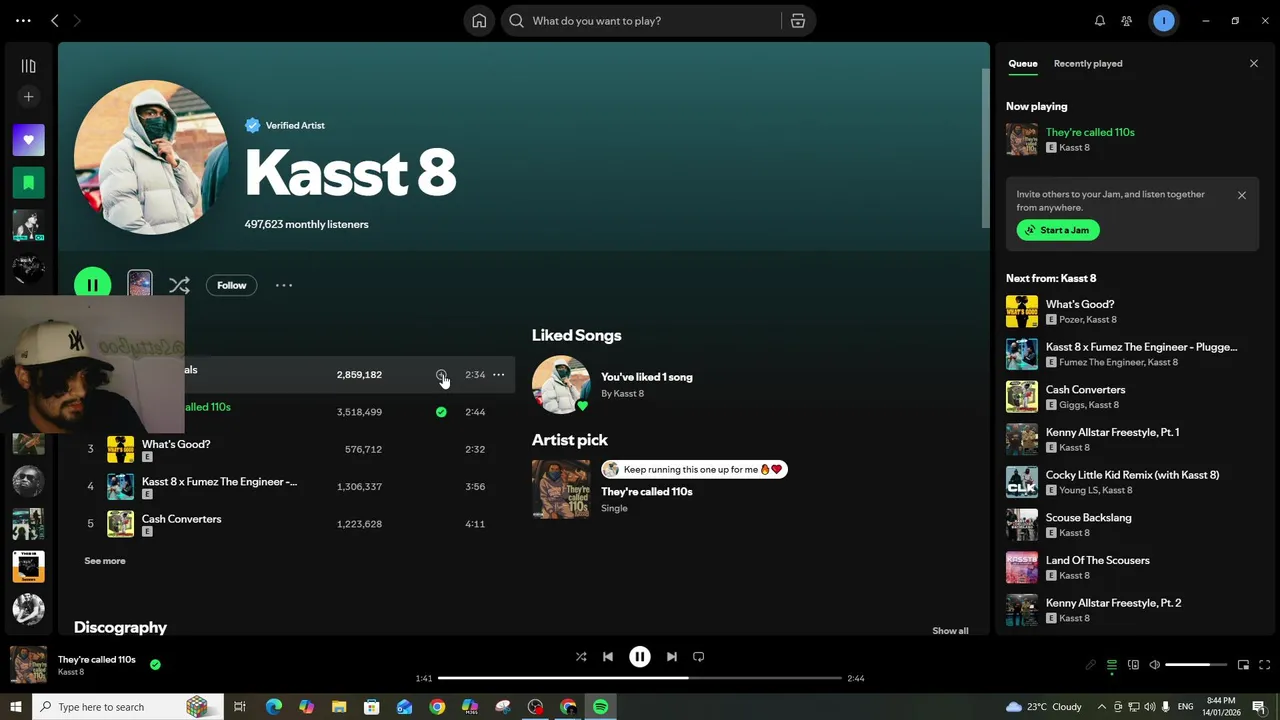Show hidden system tray icons

click(x=1102, y=707)
